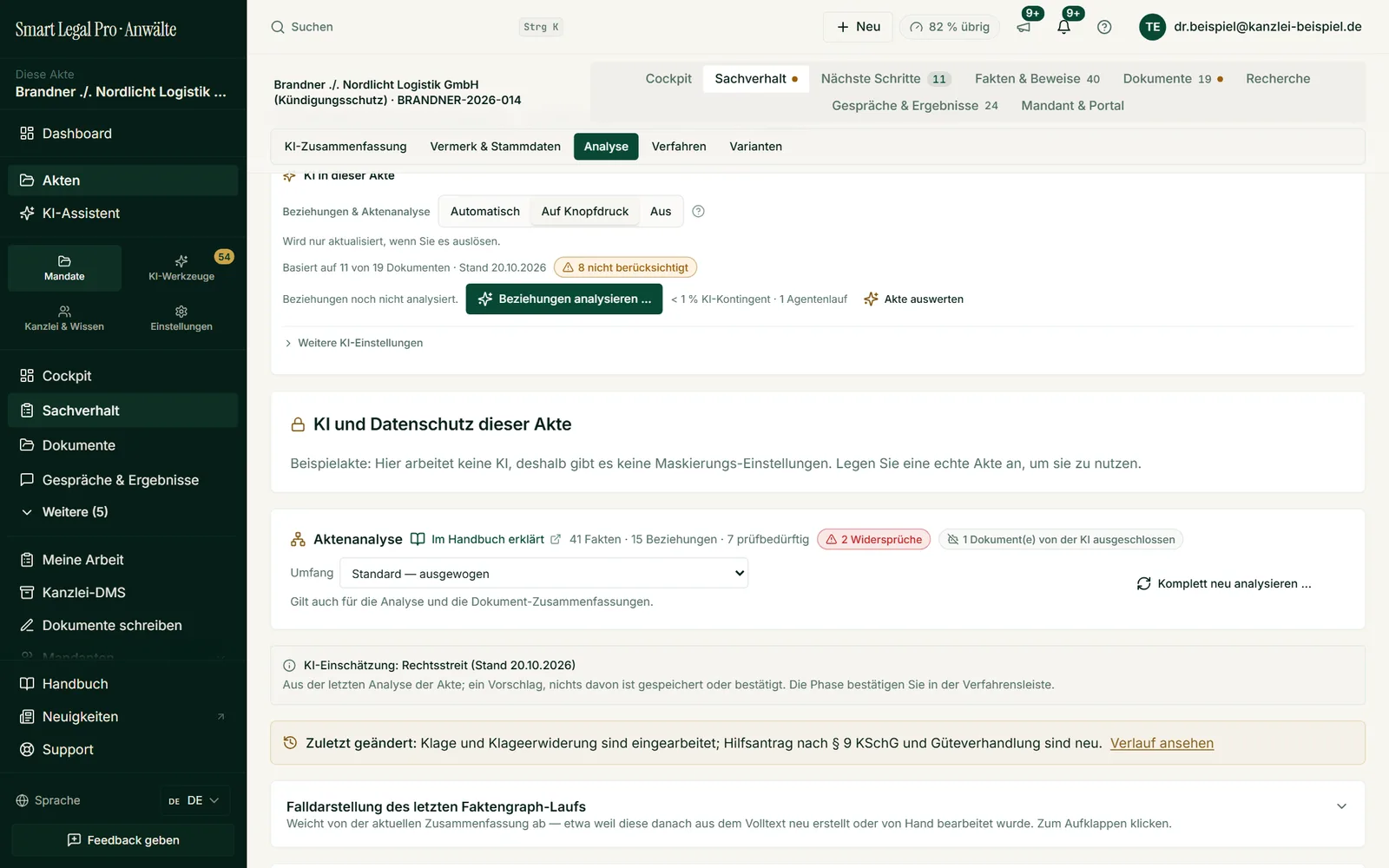Screen dimensions: 1389x868
Task: Click the Neu button
Action: (858, 27)
